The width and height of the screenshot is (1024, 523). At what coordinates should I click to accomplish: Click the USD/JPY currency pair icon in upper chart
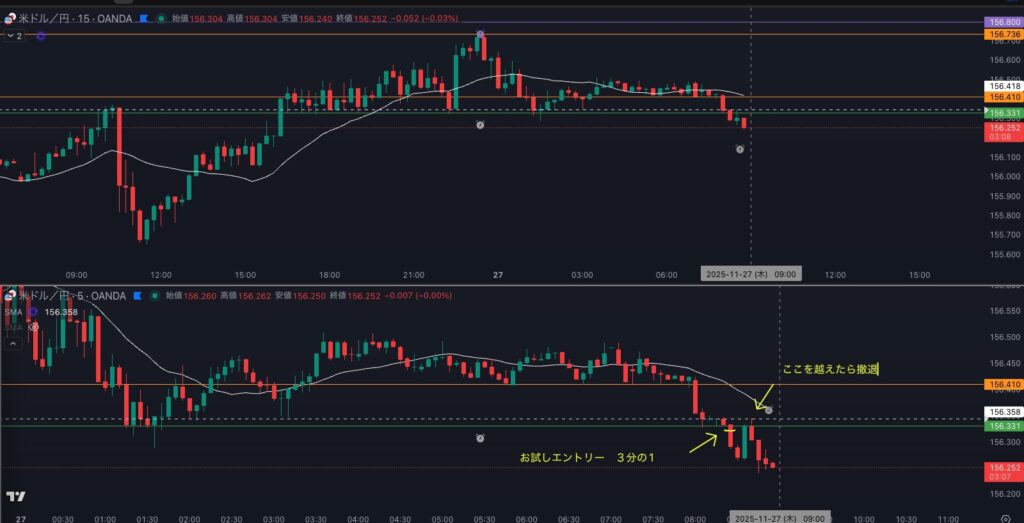click(9, 18)
